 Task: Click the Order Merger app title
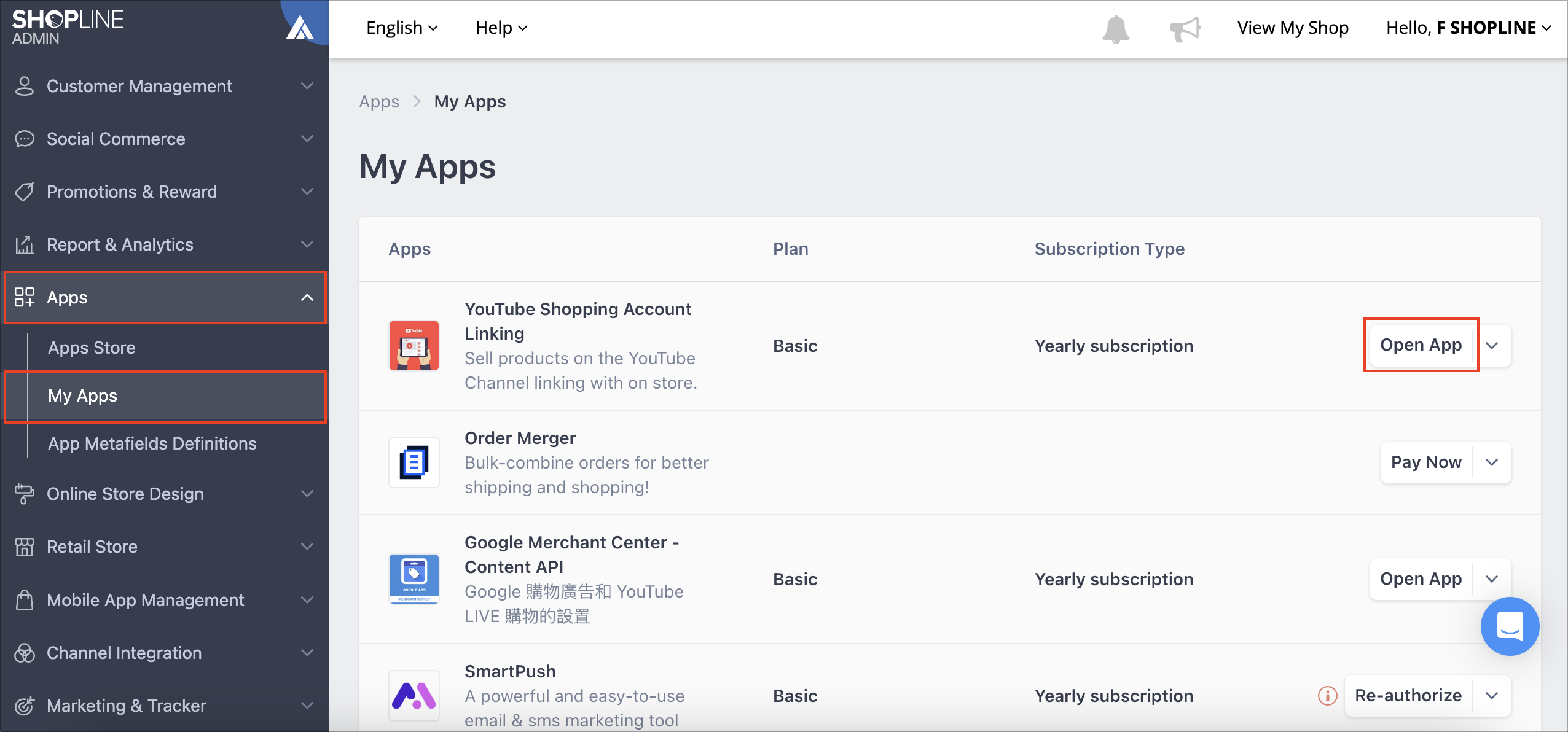520,438
